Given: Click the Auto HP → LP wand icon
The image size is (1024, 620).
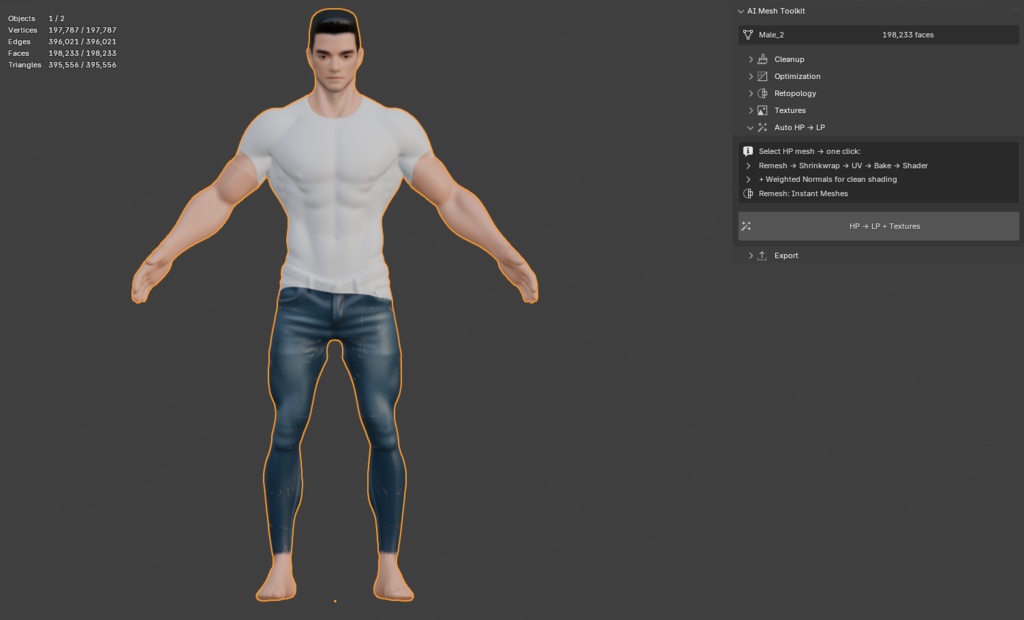Looking at the screenshot, I should click(762, 127).
